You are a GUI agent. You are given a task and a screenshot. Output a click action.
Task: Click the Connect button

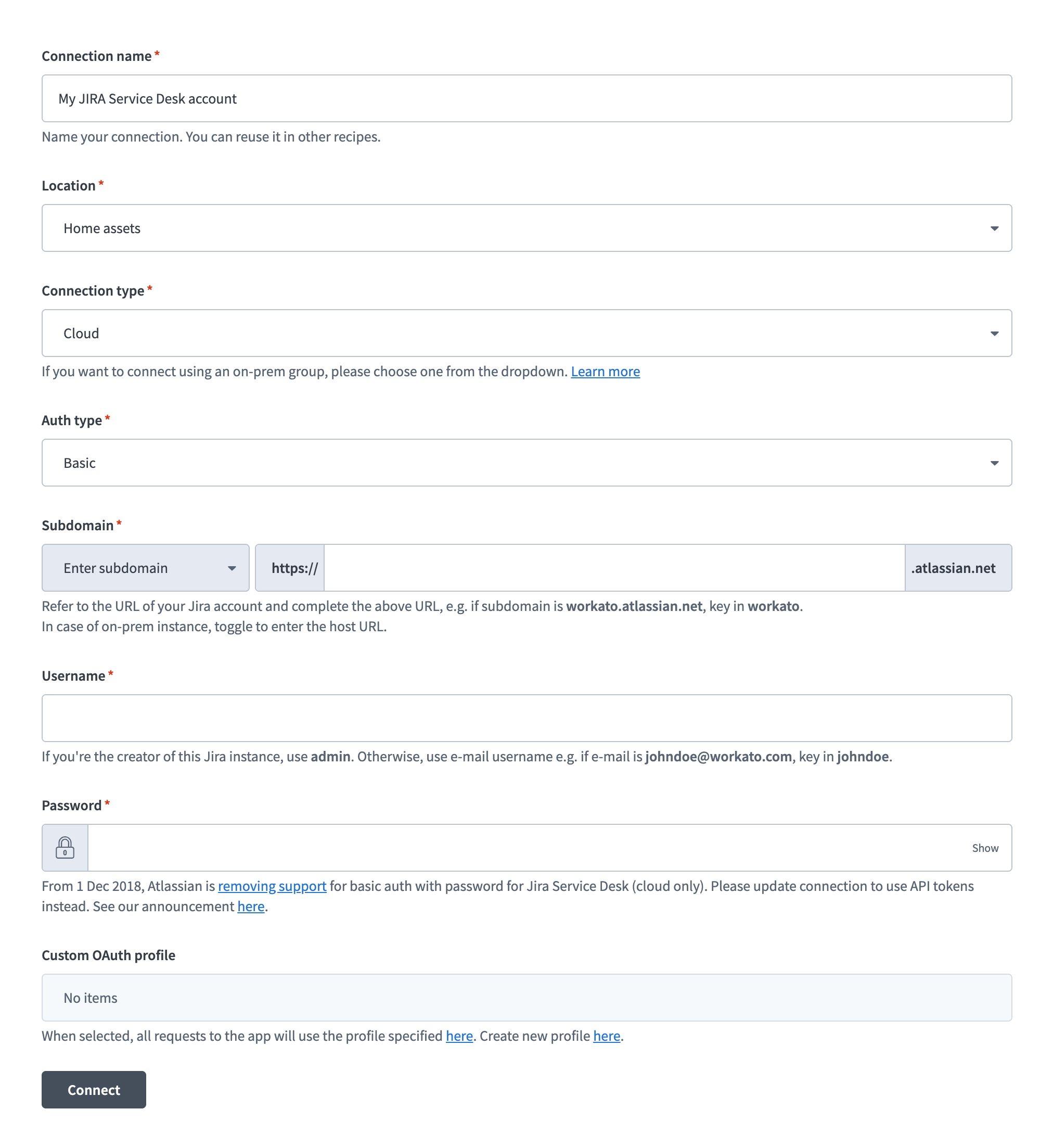tap(93, 1089)
